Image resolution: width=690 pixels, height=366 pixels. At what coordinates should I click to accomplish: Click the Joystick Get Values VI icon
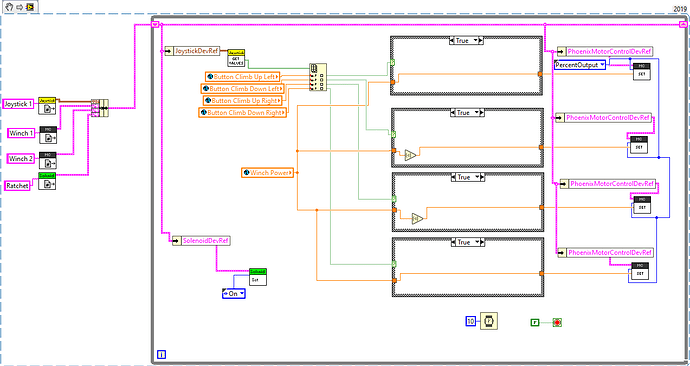pos(236,58)
